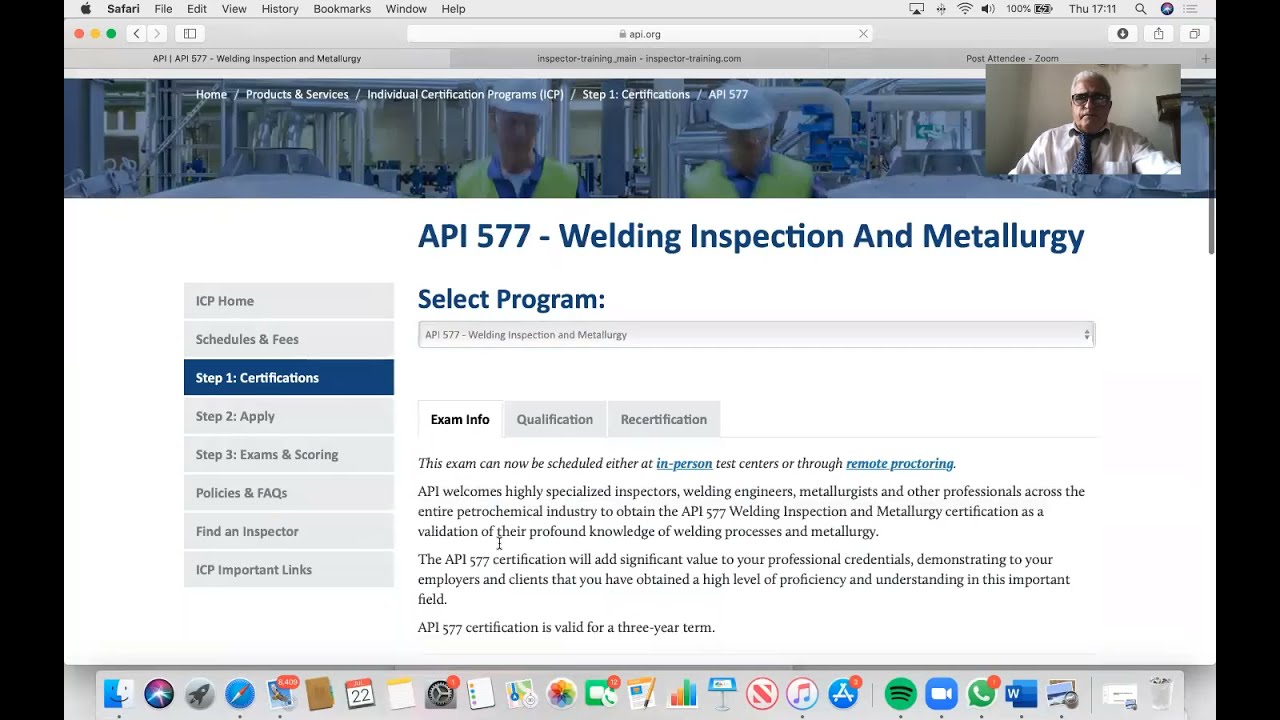Open the Apple menu

point(86,9)
